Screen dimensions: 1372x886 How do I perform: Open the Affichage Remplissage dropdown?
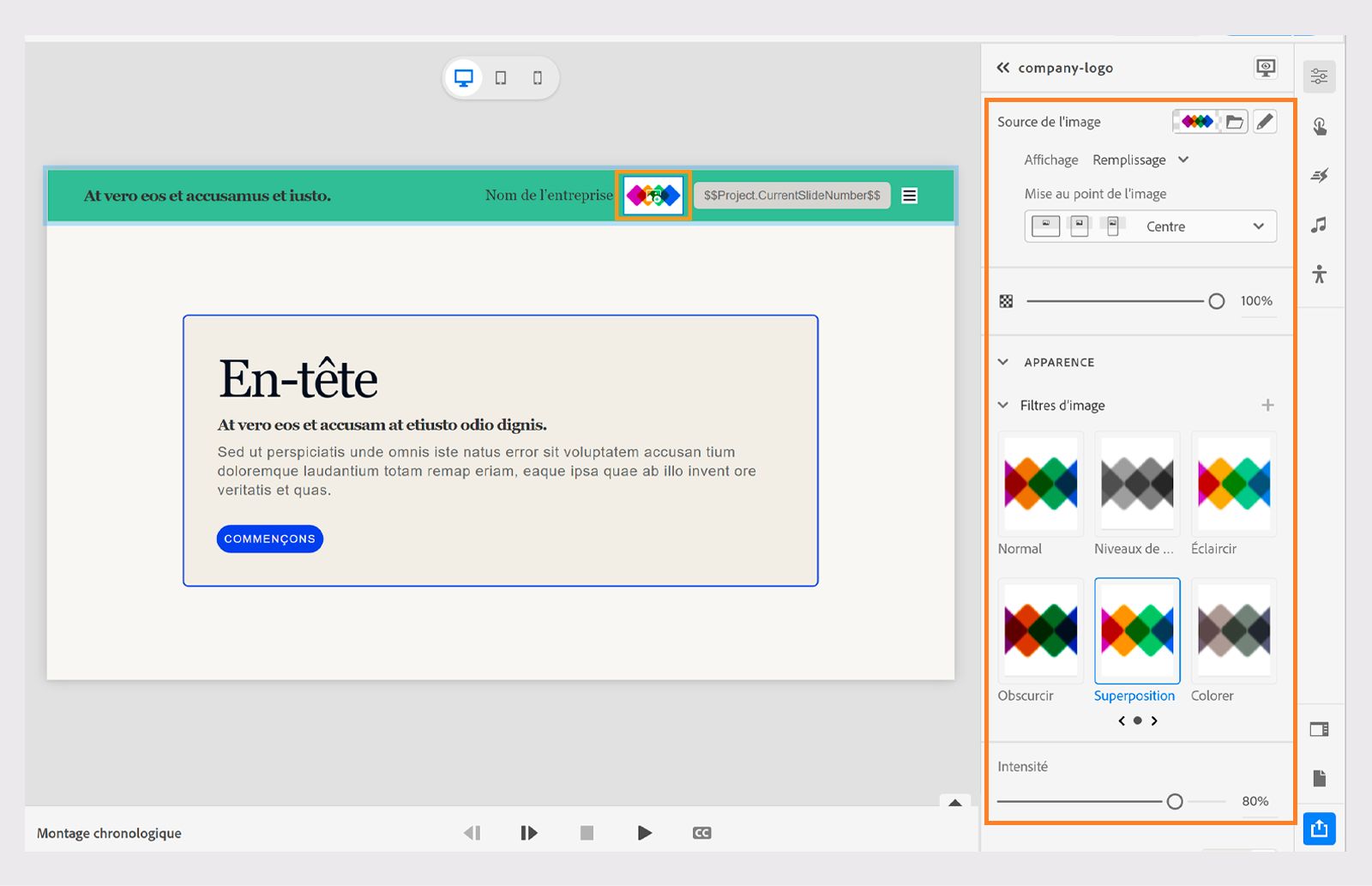point(1140,160)
